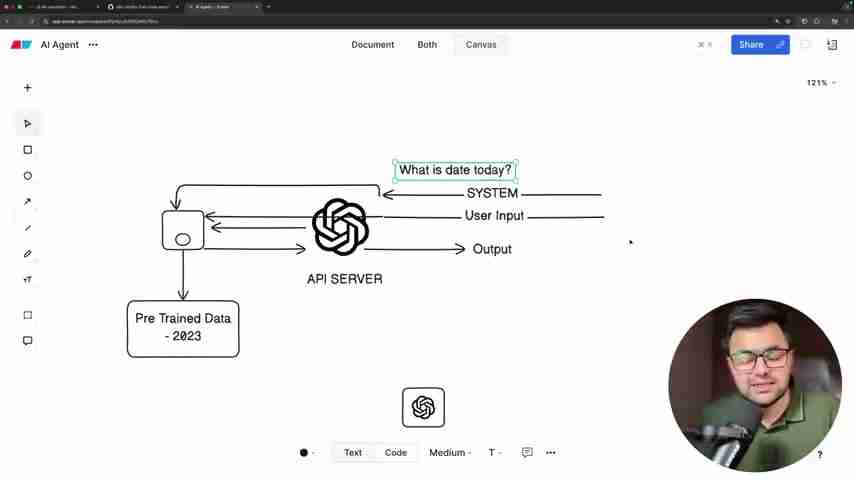The height and width of the screenshot is (480, 854).
Task: Select the Pencil freehand draw tool
Action: (28, 254)
